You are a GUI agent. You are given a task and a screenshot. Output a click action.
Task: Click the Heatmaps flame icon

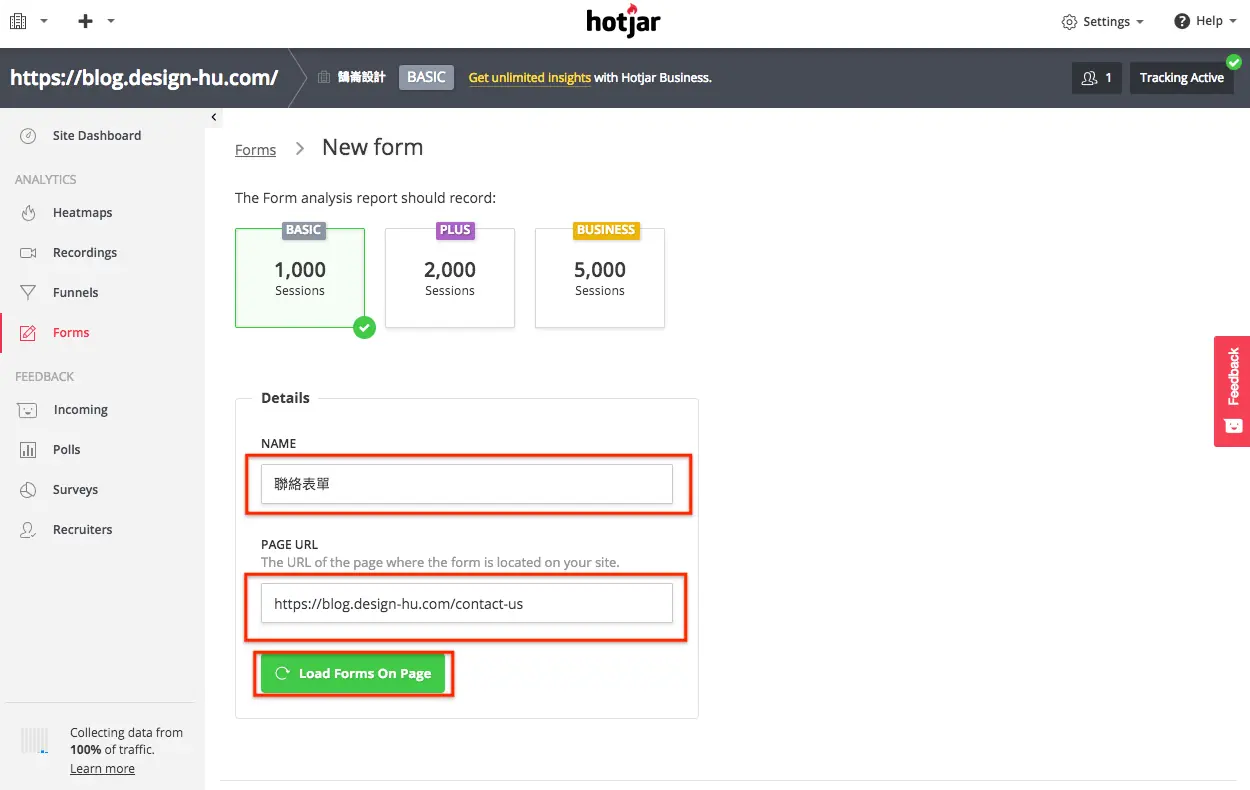[x=29, y=213]
